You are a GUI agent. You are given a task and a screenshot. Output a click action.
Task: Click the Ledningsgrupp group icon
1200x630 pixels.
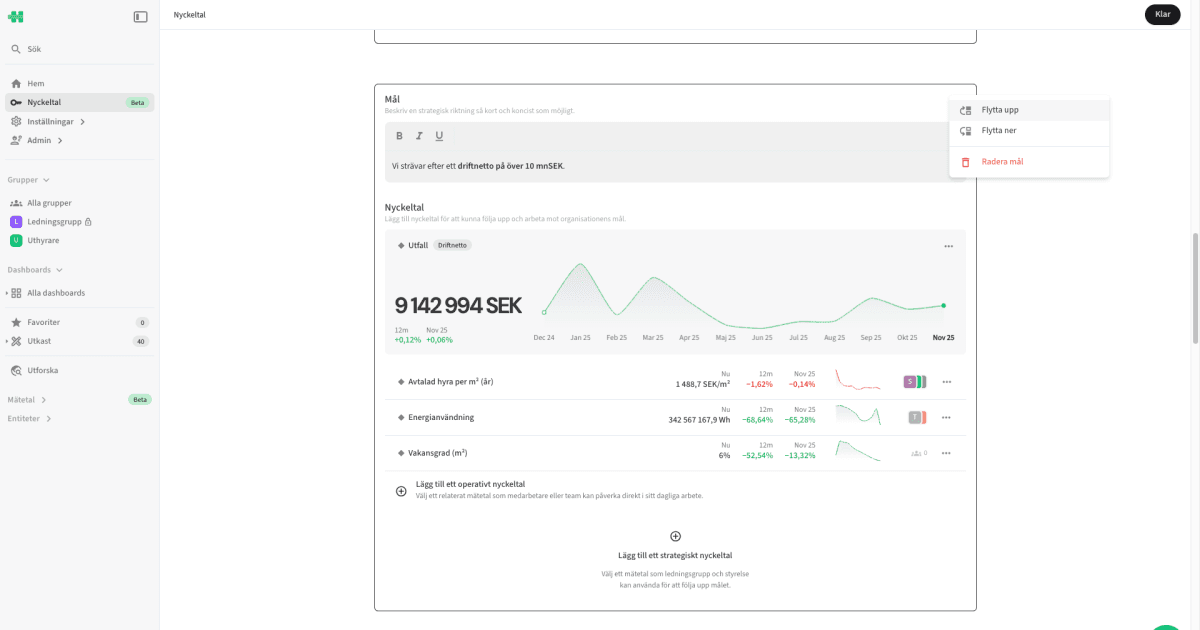click(15, 221)
